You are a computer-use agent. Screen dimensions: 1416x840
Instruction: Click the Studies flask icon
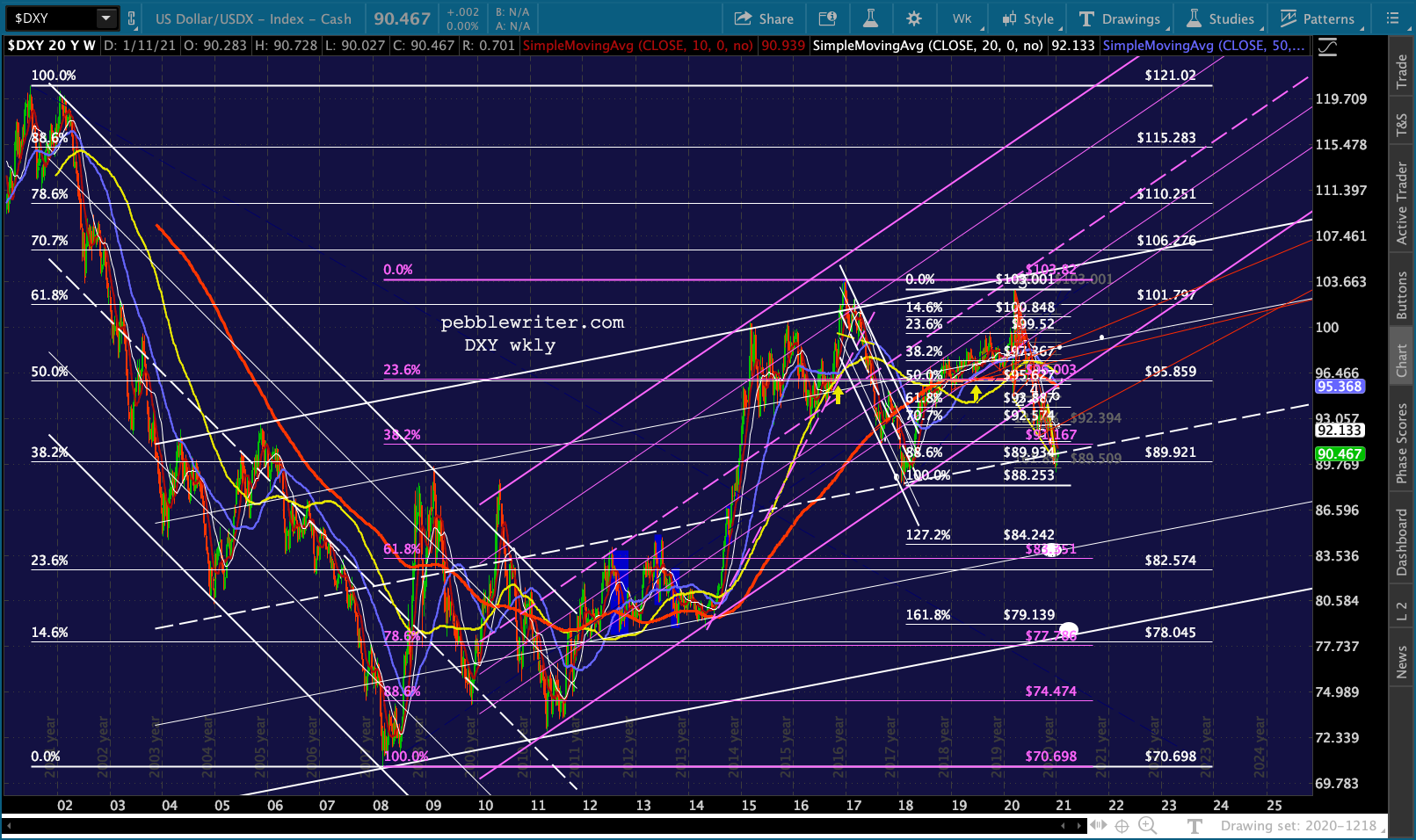[x=1194, y=18]
